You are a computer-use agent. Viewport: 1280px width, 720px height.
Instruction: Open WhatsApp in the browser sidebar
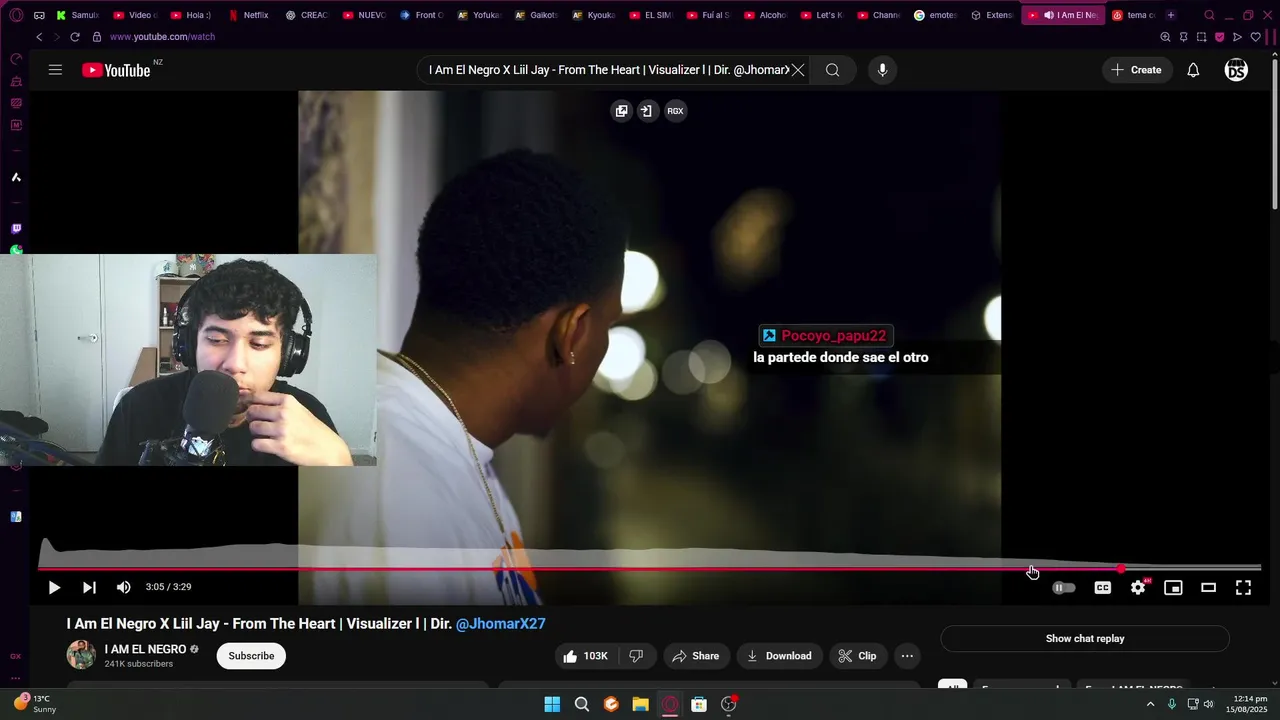(x=16, y=250)
